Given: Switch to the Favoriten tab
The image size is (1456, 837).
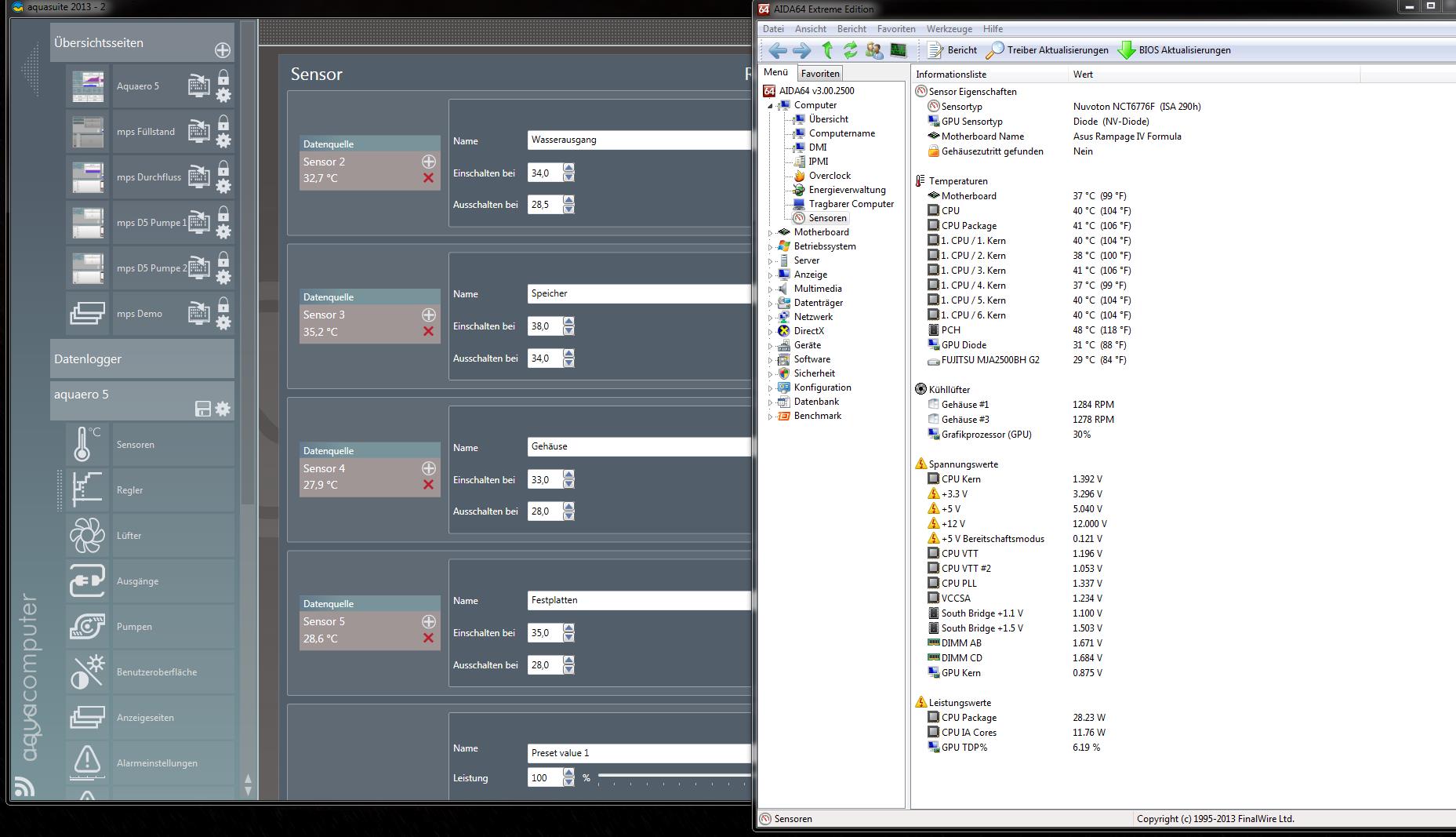Looking at the screenshot, I should pyautogui.click(x=820, y=74).
